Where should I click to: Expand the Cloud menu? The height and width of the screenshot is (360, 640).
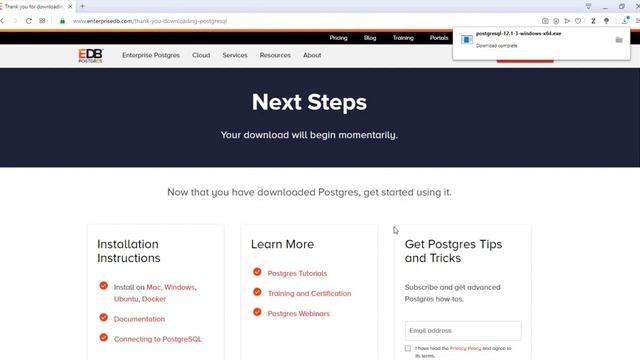(x=201, y=55)
